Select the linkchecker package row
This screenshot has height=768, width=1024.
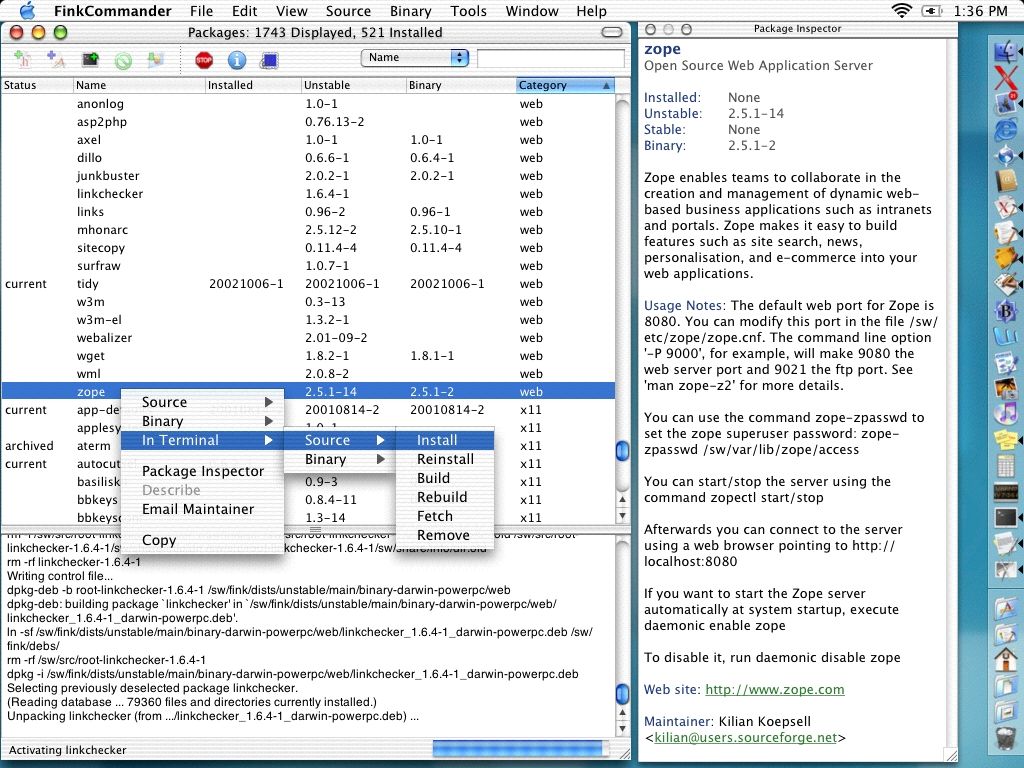click(x=308, y=194)
